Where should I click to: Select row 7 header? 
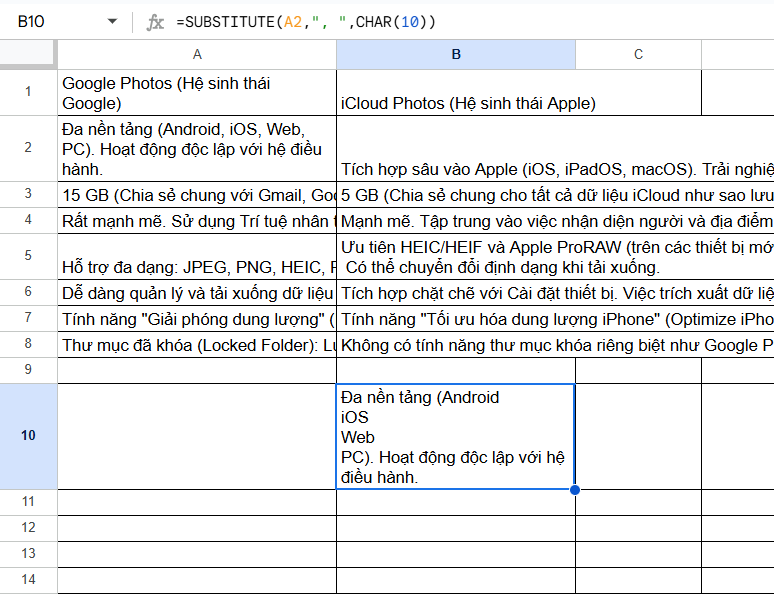point(28,317)
